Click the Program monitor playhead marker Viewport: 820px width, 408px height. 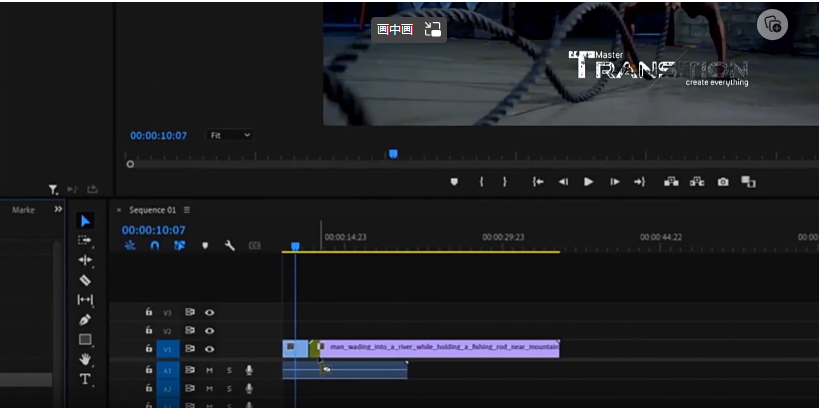(x=393, y=154)
